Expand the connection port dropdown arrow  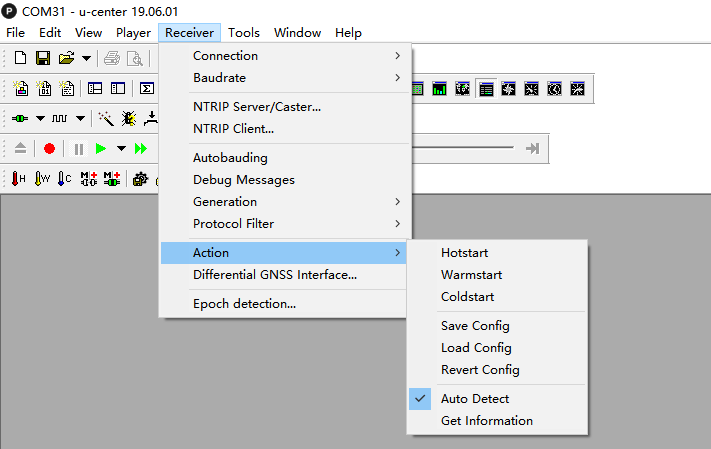(40, 118)
